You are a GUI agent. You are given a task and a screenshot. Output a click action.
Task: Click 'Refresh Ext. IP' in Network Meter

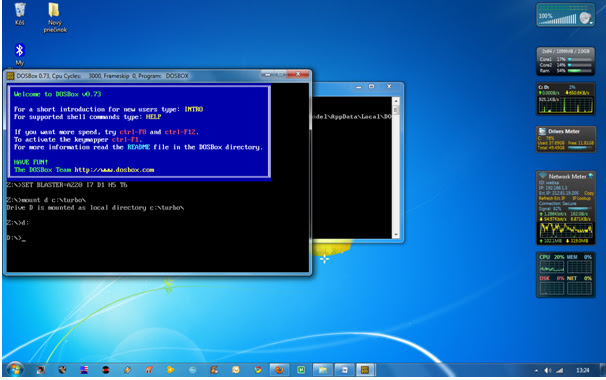point(553,198)
